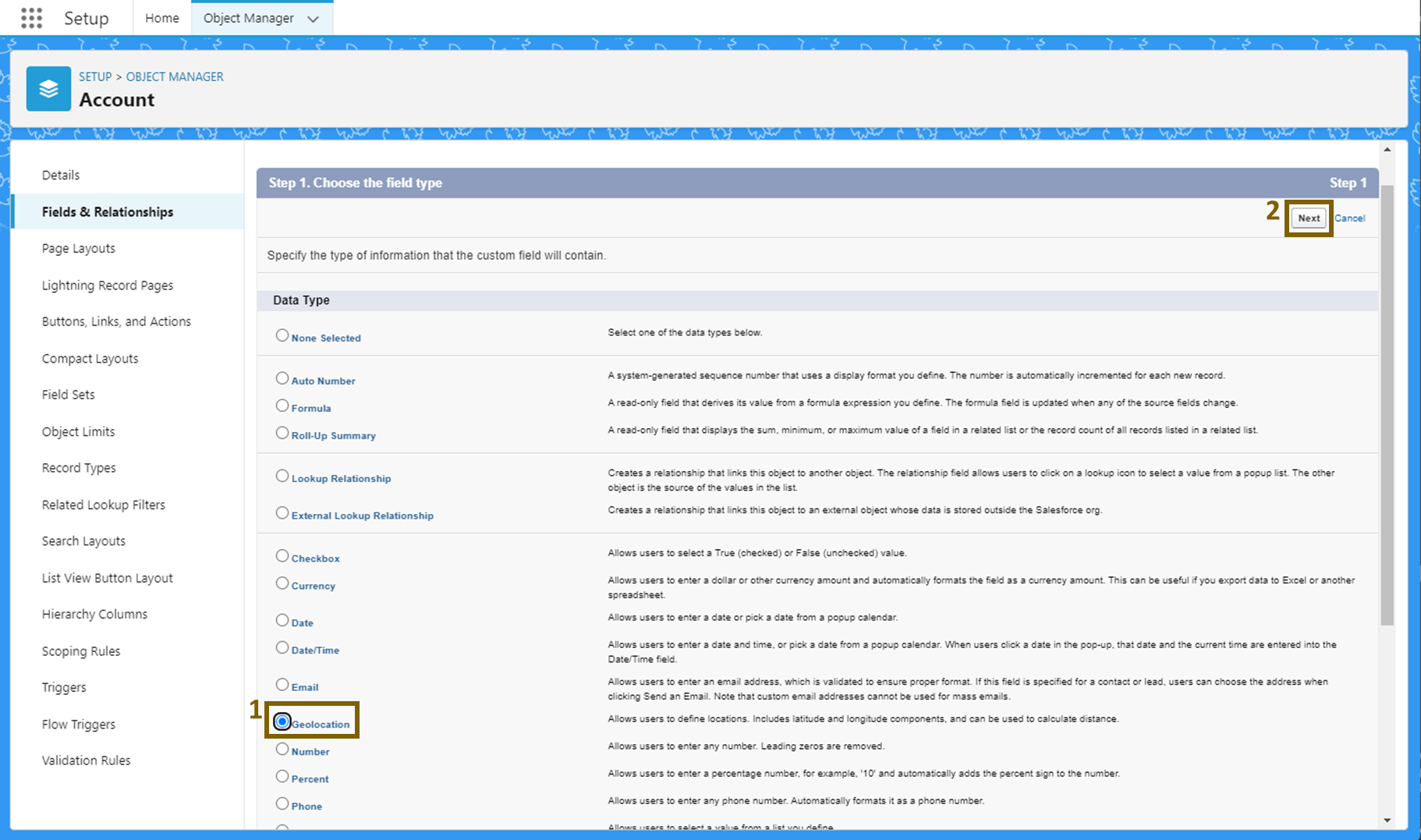This screenshot has width=1421, height=840.
Task: Go to Search Layouts
Action: point(83,541)
